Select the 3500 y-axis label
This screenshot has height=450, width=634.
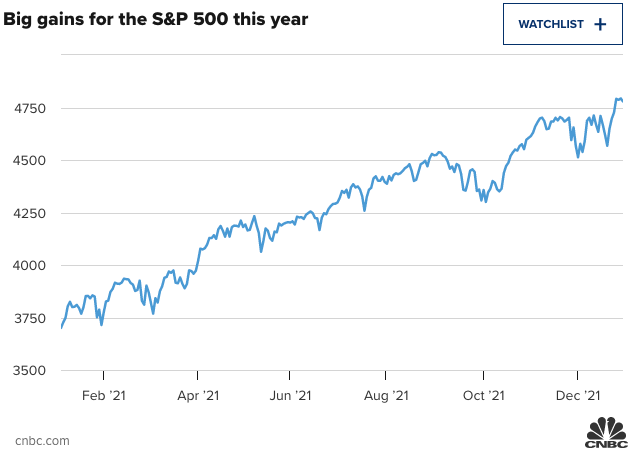coord(20,370)
